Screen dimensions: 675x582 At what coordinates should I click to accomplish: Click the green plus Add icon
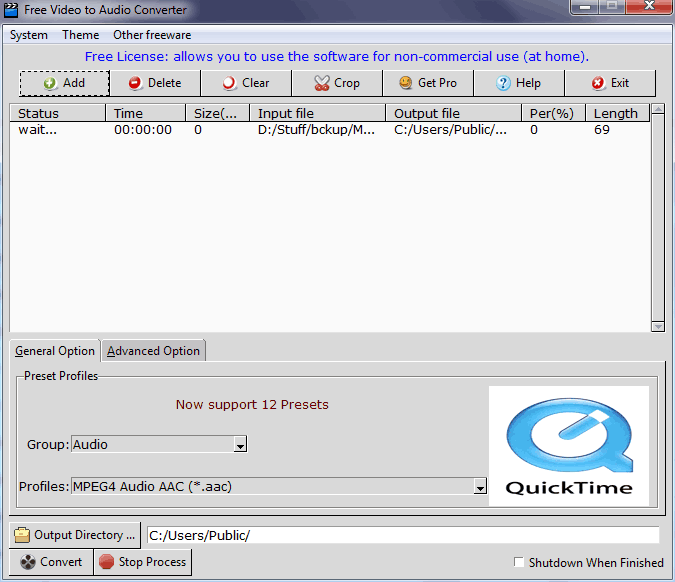pyautogui.click(x=50, y=83)
